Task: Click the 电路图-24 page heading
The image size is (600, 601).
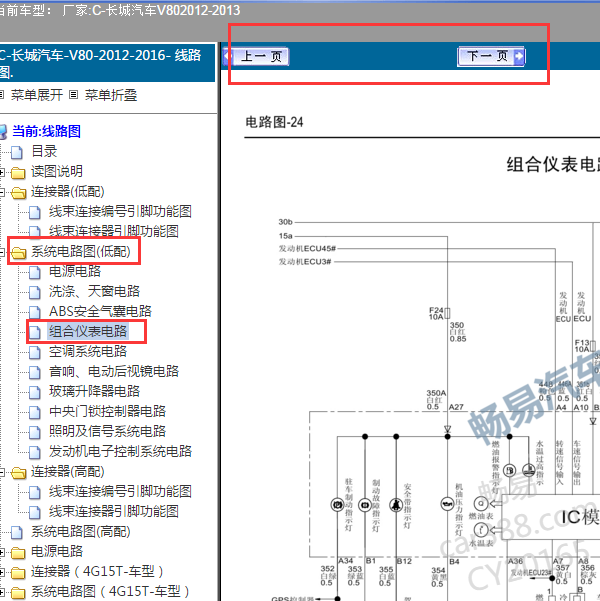Action: click(x=274, y=122)
